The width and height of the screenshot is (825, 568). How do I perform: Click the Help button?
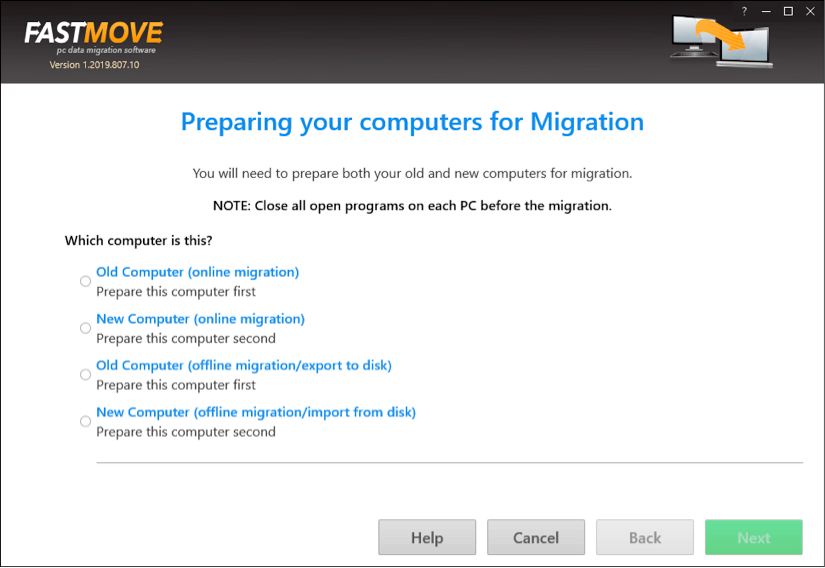[427, 537]
